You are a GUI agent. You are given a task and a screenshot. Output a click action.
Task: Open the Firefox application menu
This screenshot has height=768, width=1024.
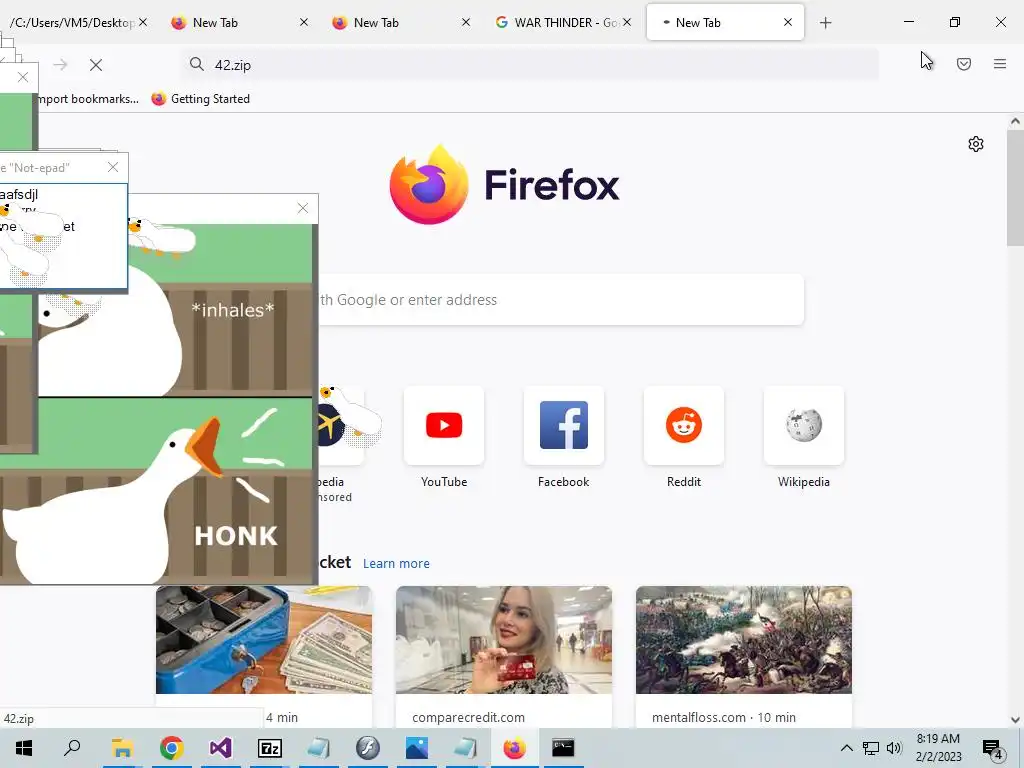tap(999, 64)
